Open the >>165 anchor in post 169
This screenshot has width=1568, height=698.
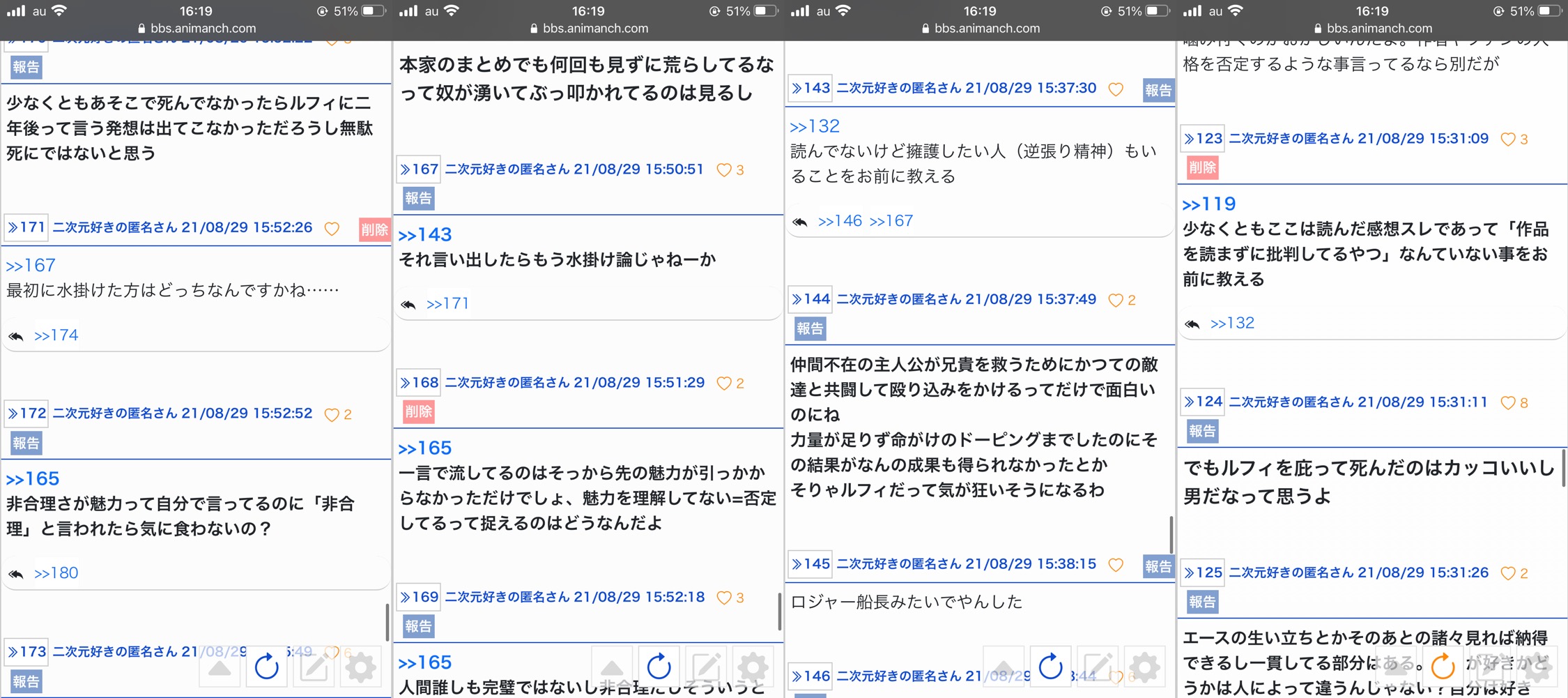425,662
